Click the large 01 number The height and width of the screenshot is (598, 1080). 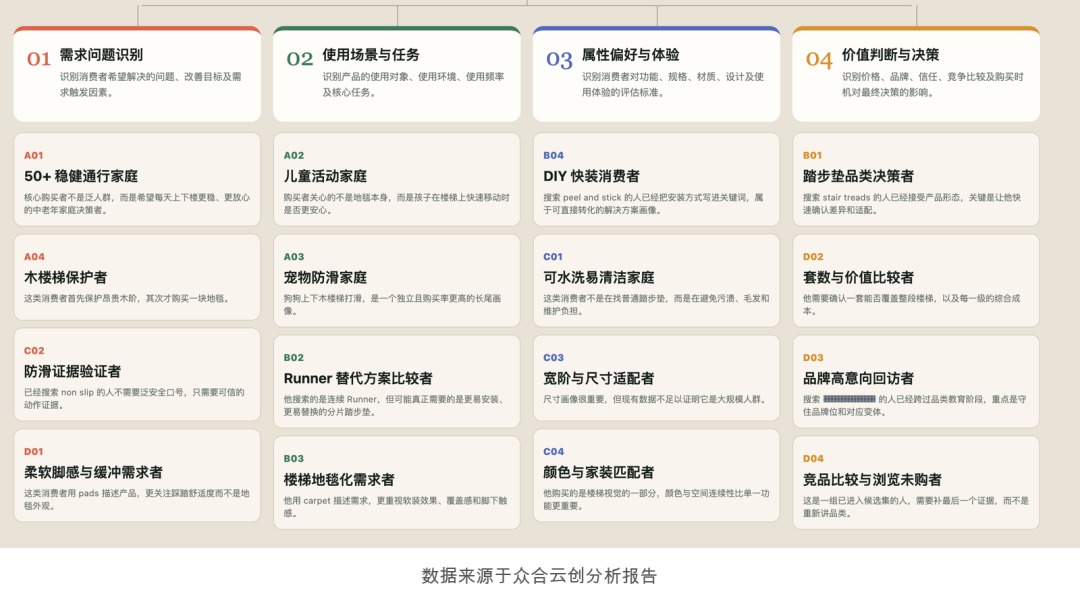click(39, 59)
